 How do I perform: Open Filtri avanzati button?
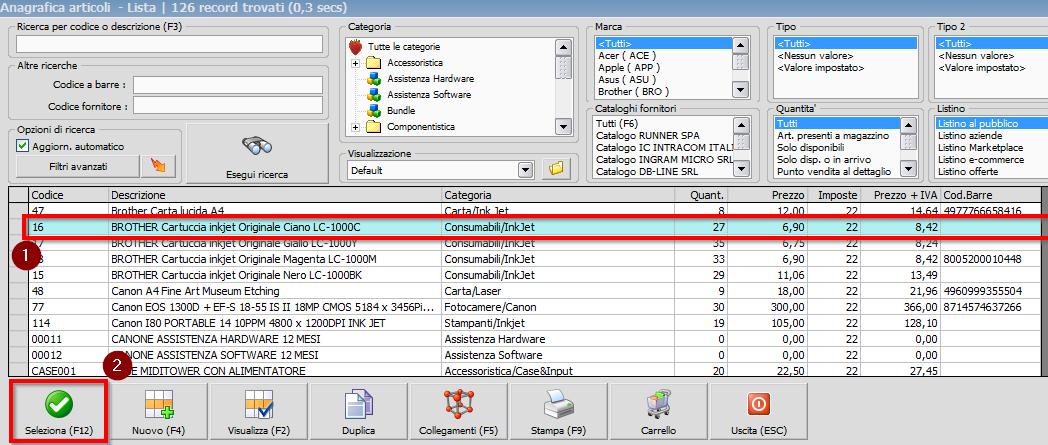click(x=77, y=166)
